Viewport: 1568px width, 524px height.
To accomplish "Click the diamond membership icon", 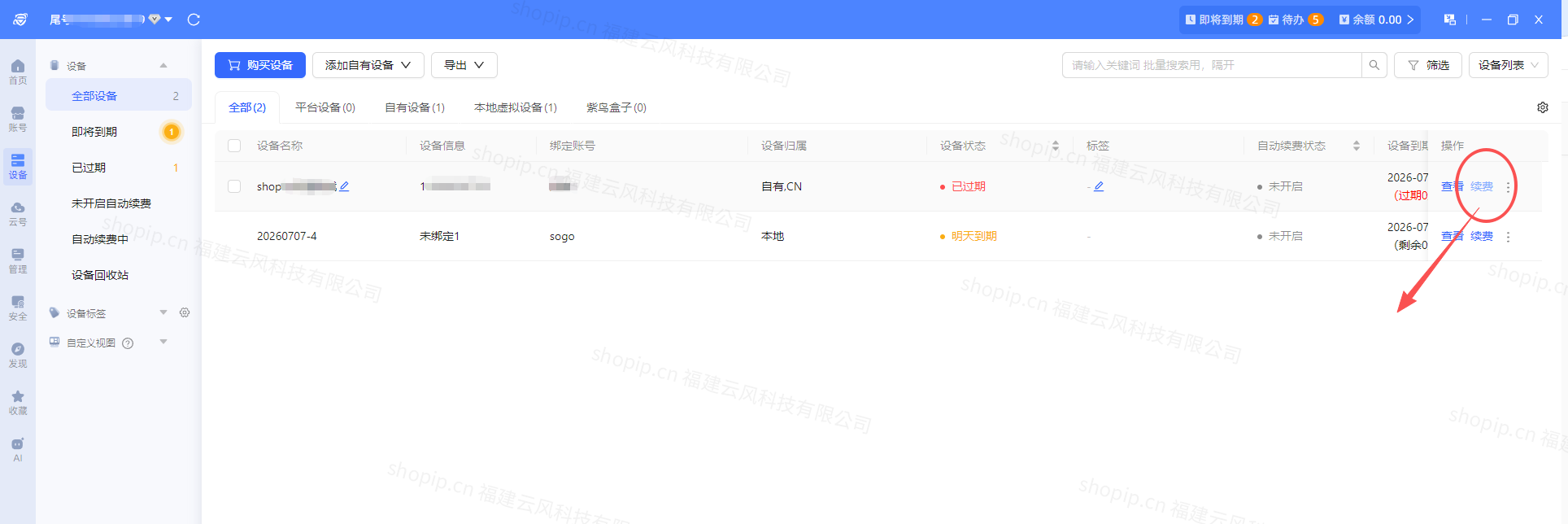I will [x=155, y=20].
